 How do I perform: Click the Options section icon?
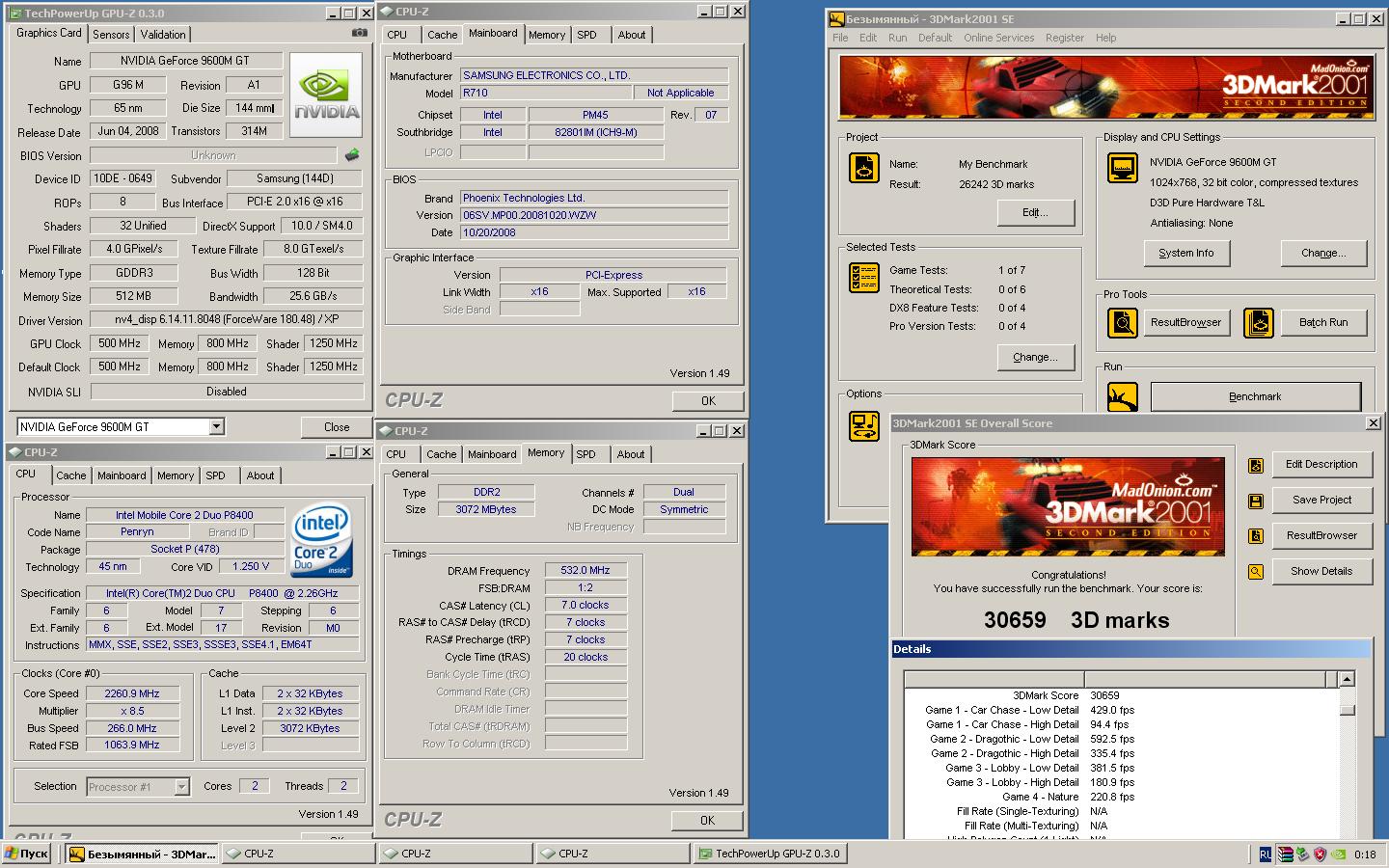click(863, 425)
